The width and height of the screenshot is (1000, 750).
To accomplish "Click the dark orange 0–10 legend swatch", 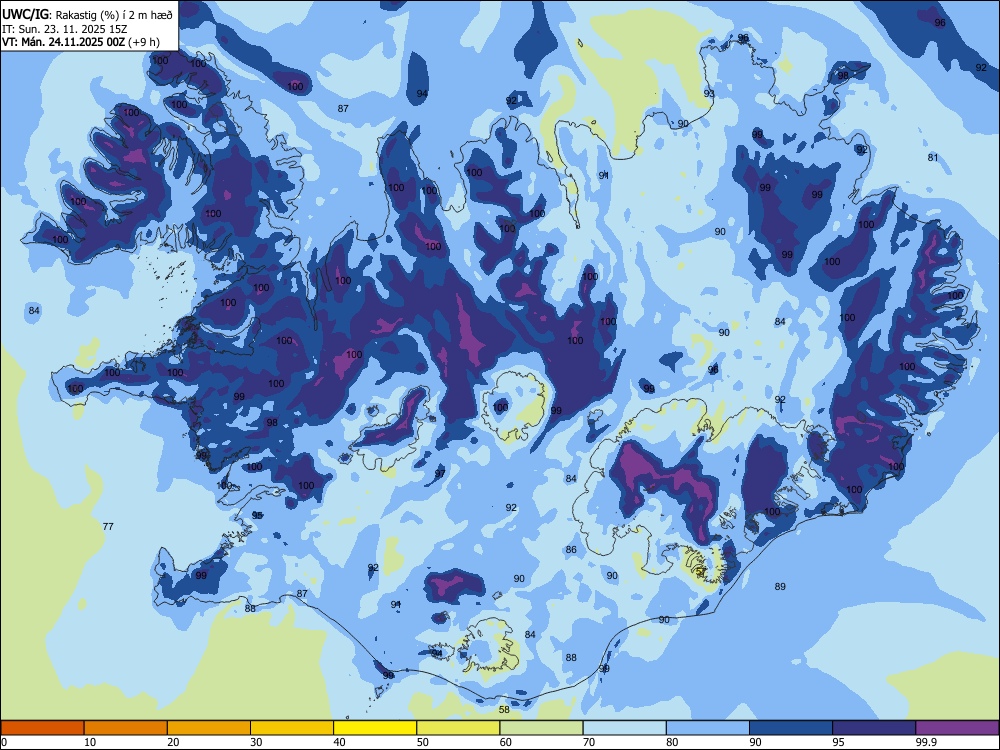I will 42,728.
